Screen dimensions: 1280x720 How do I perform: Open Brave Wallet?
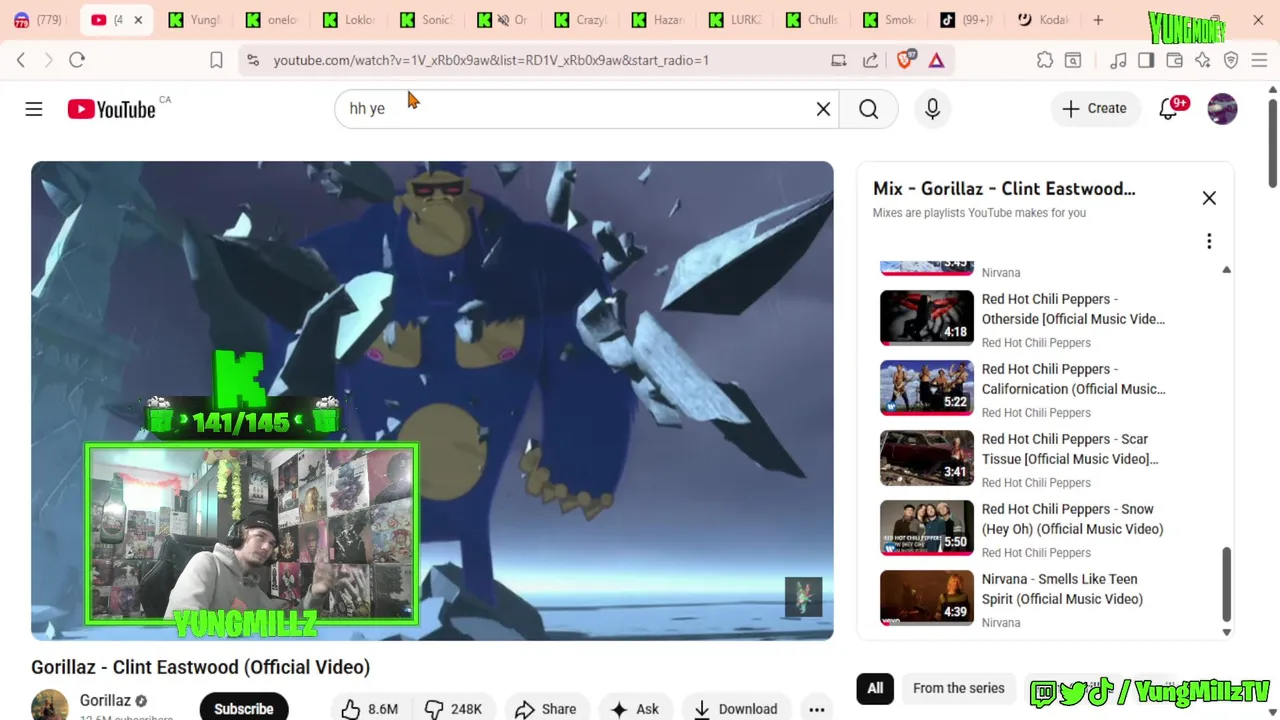(x=1174, y=60)
